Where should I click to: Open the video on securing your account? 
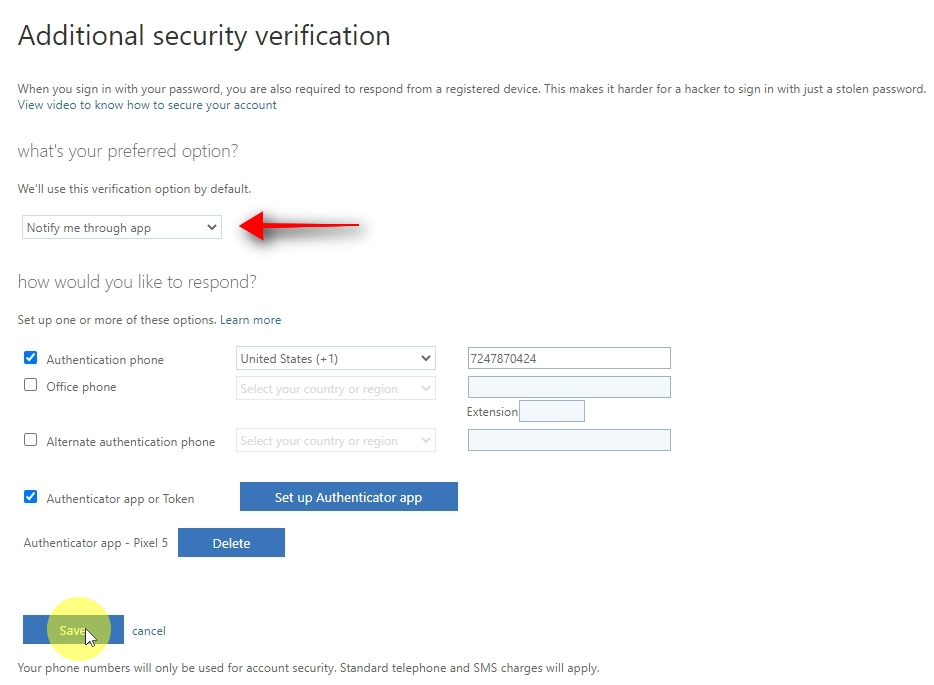coord(147,105)
